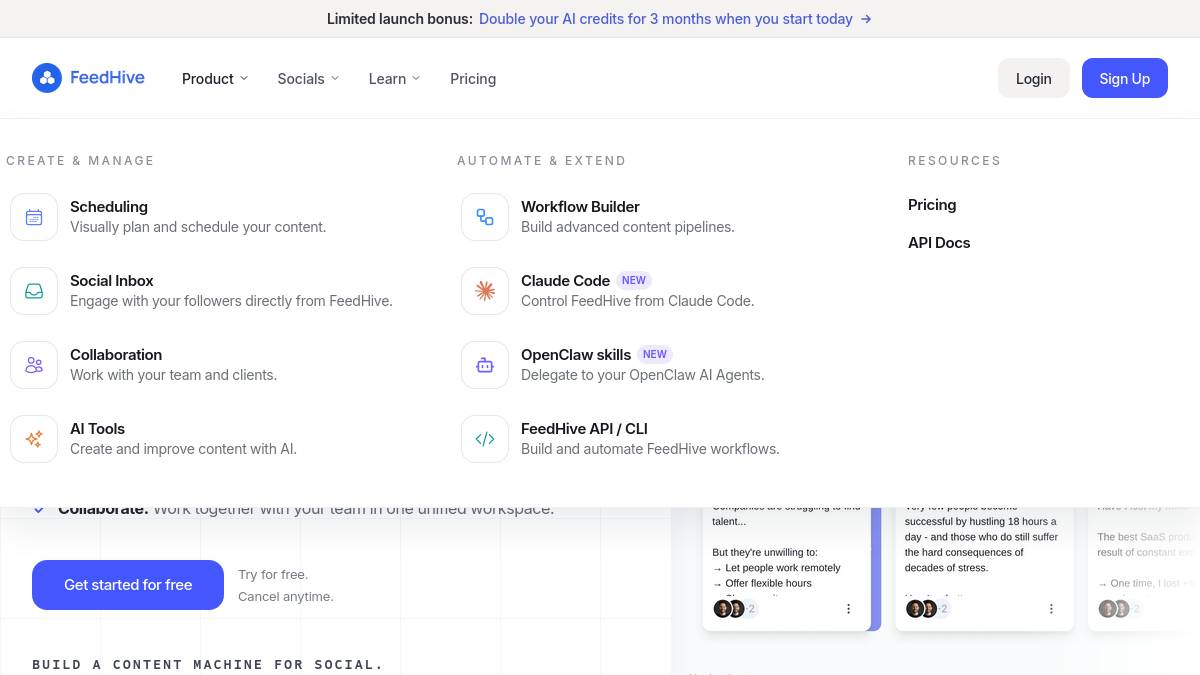Click the Sign Up button

(1125, 78)
